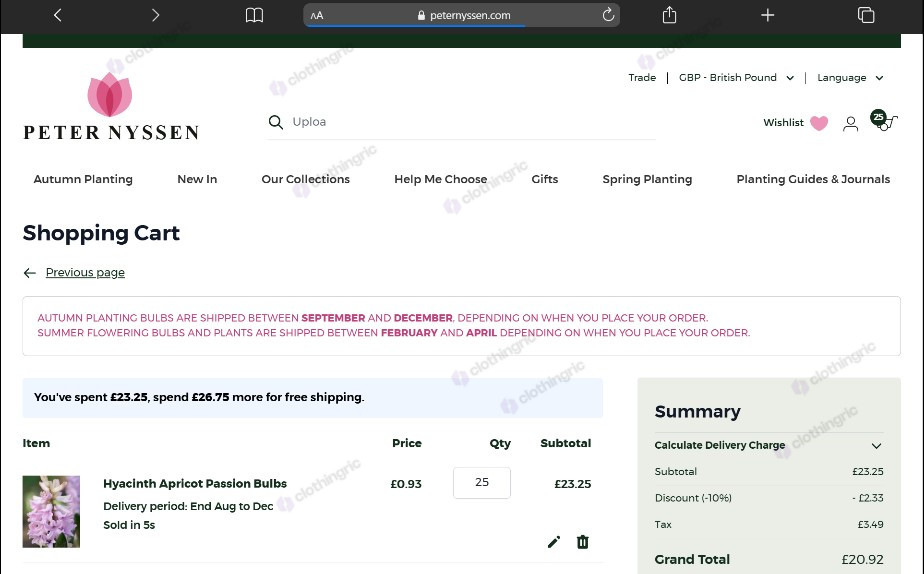Click the Discount (-10%) label
Image resolution: width=924 pixels, height=574 pixels.
pyautogui.click(x=693, y=498)
